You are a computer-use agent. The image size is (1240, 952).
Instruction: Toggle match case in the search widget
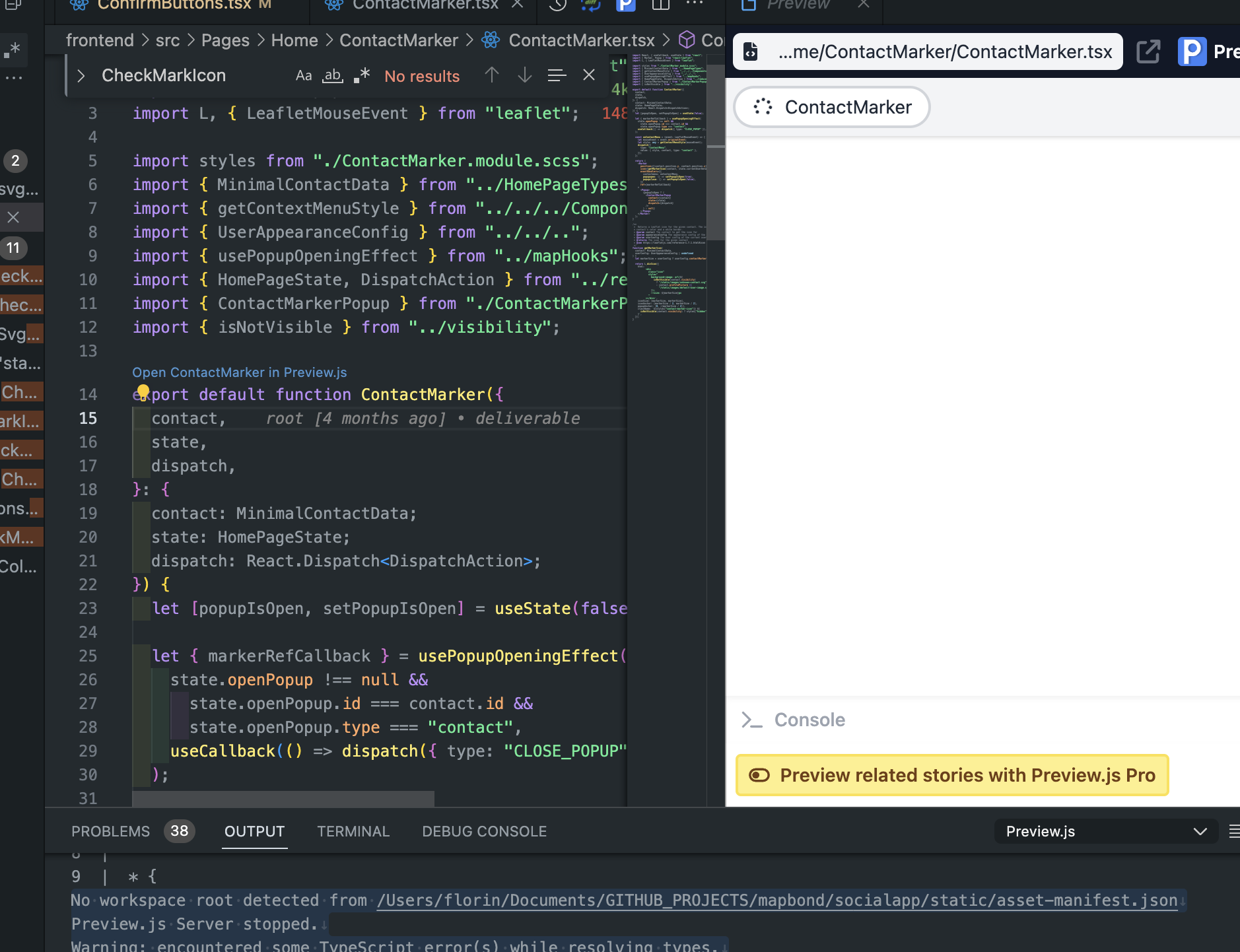click(303, 75)
